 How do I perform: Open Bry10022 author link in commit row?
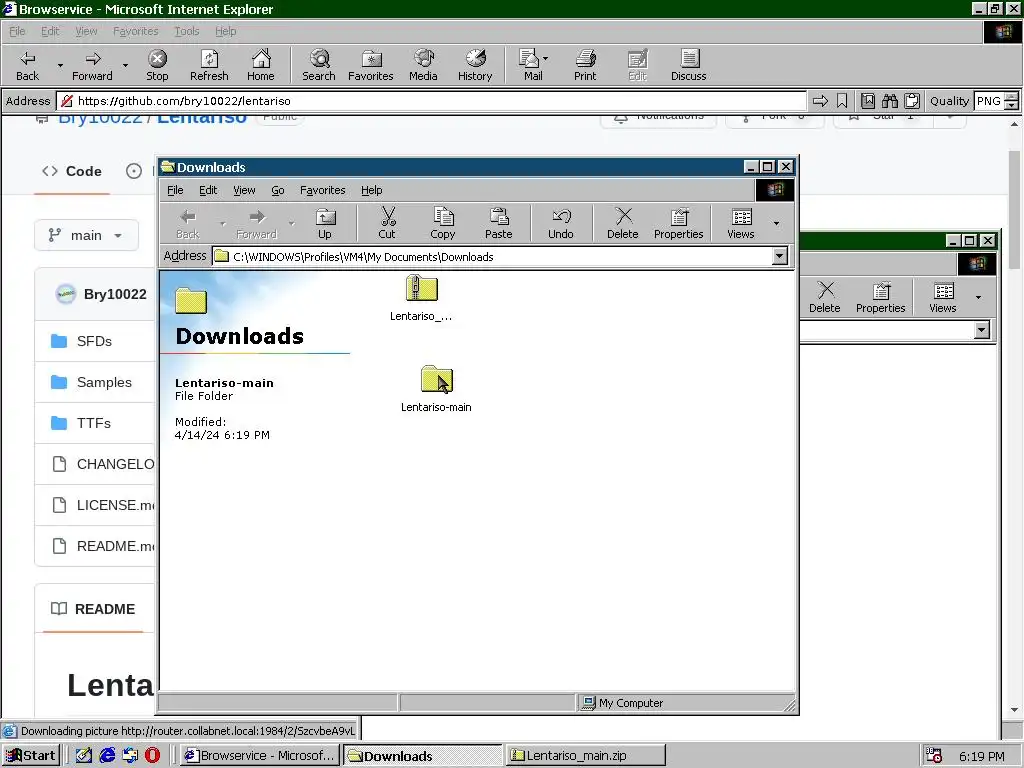click(115, 294)
